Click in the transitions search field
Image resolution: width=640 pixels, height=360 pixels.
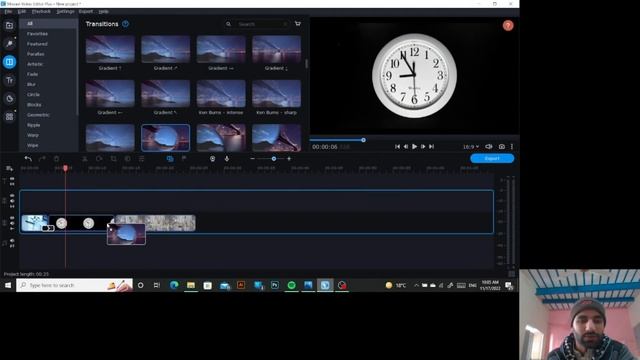click(262, 24)
